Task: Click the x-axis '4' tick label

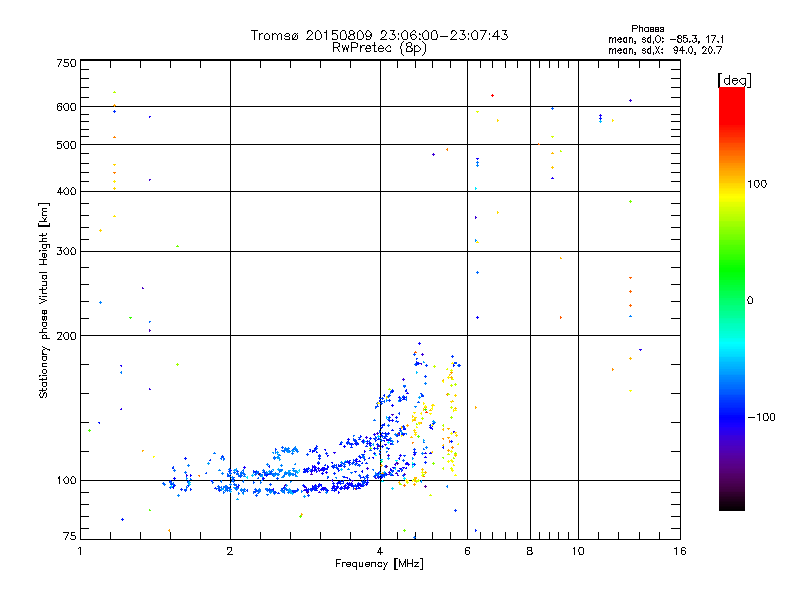Action: coord(380,551)
